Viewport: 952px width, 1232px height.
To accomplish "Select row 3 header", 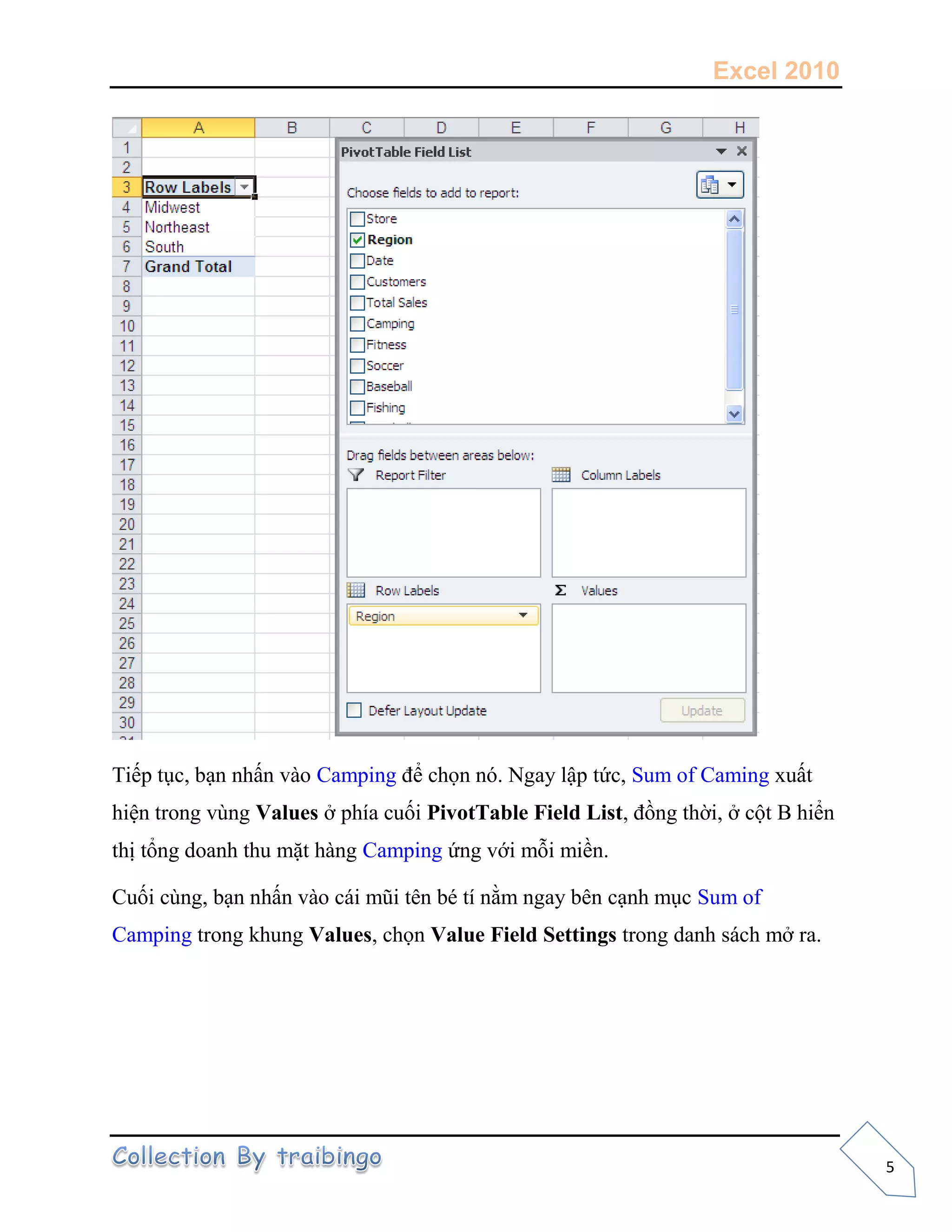I will [127, 187].
